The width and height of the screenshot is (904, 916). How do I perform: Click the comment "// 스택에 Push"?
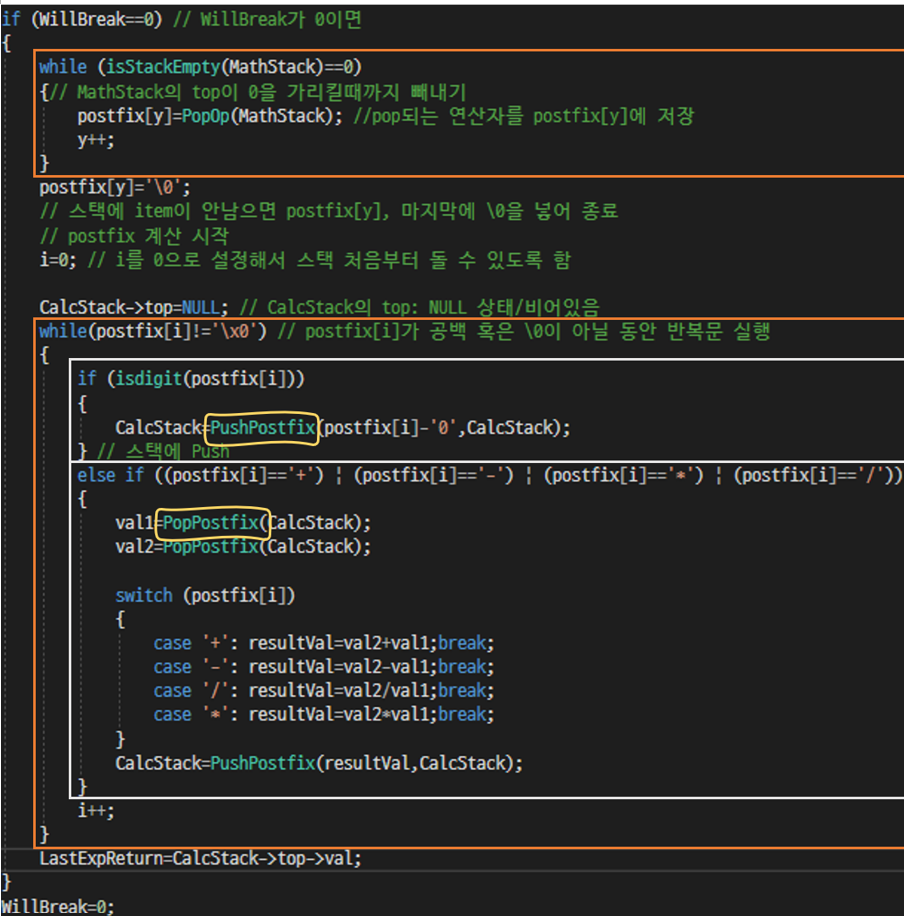(163, 452)
